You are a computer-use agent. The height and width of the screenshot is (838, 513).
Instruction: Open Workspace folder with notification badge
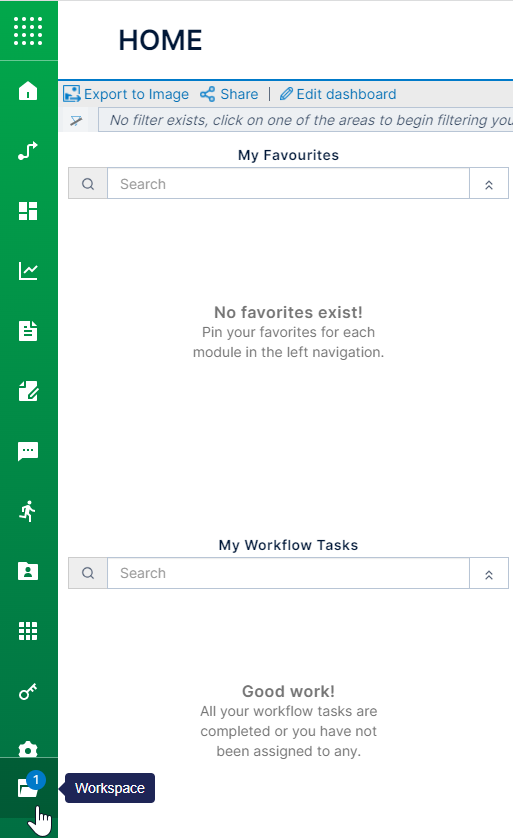pyautogui.click(x=29, y=787)
